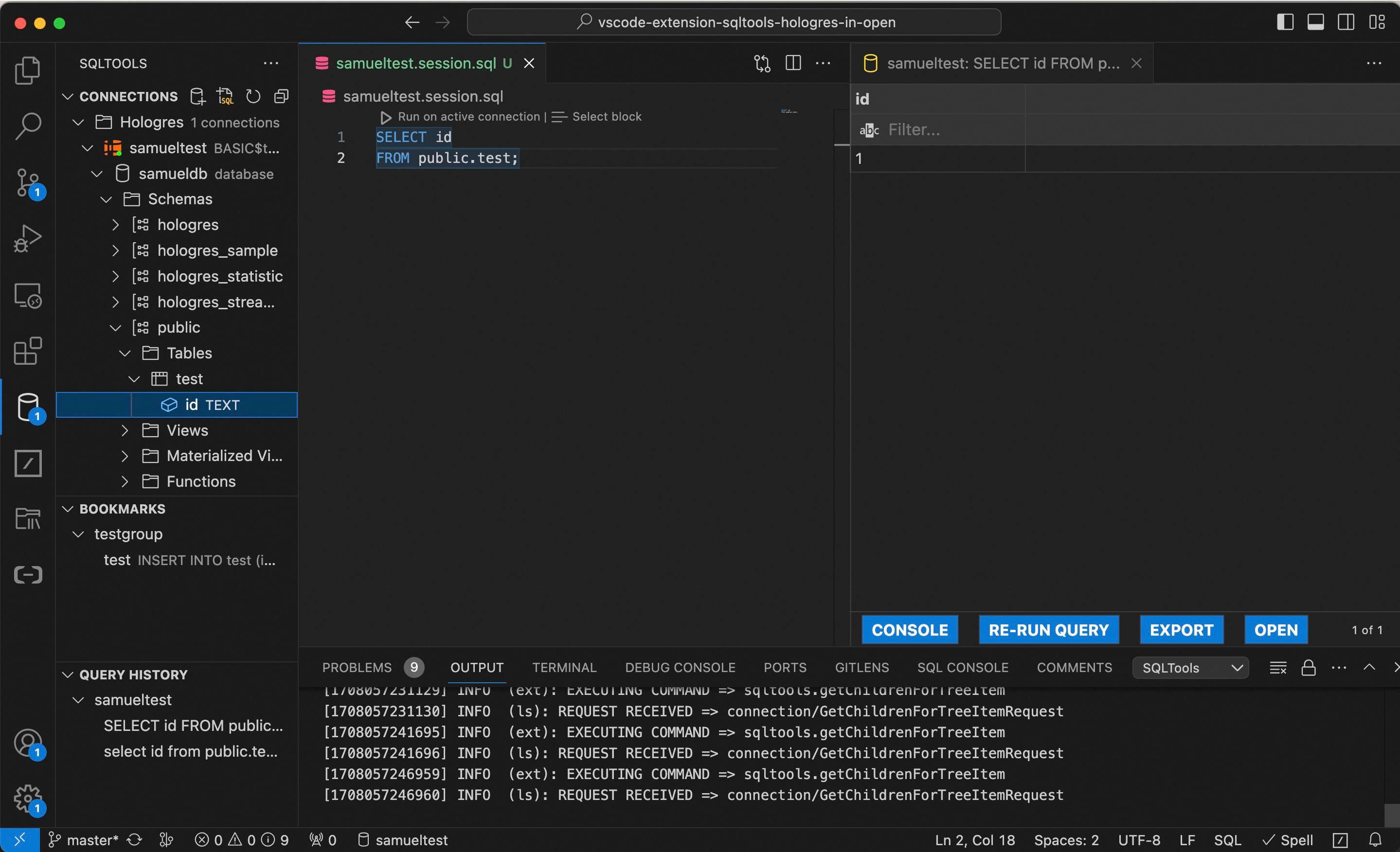Click the source control icon in activity bar
This screenshot has width=1400, height=852.
pos(27,180)
